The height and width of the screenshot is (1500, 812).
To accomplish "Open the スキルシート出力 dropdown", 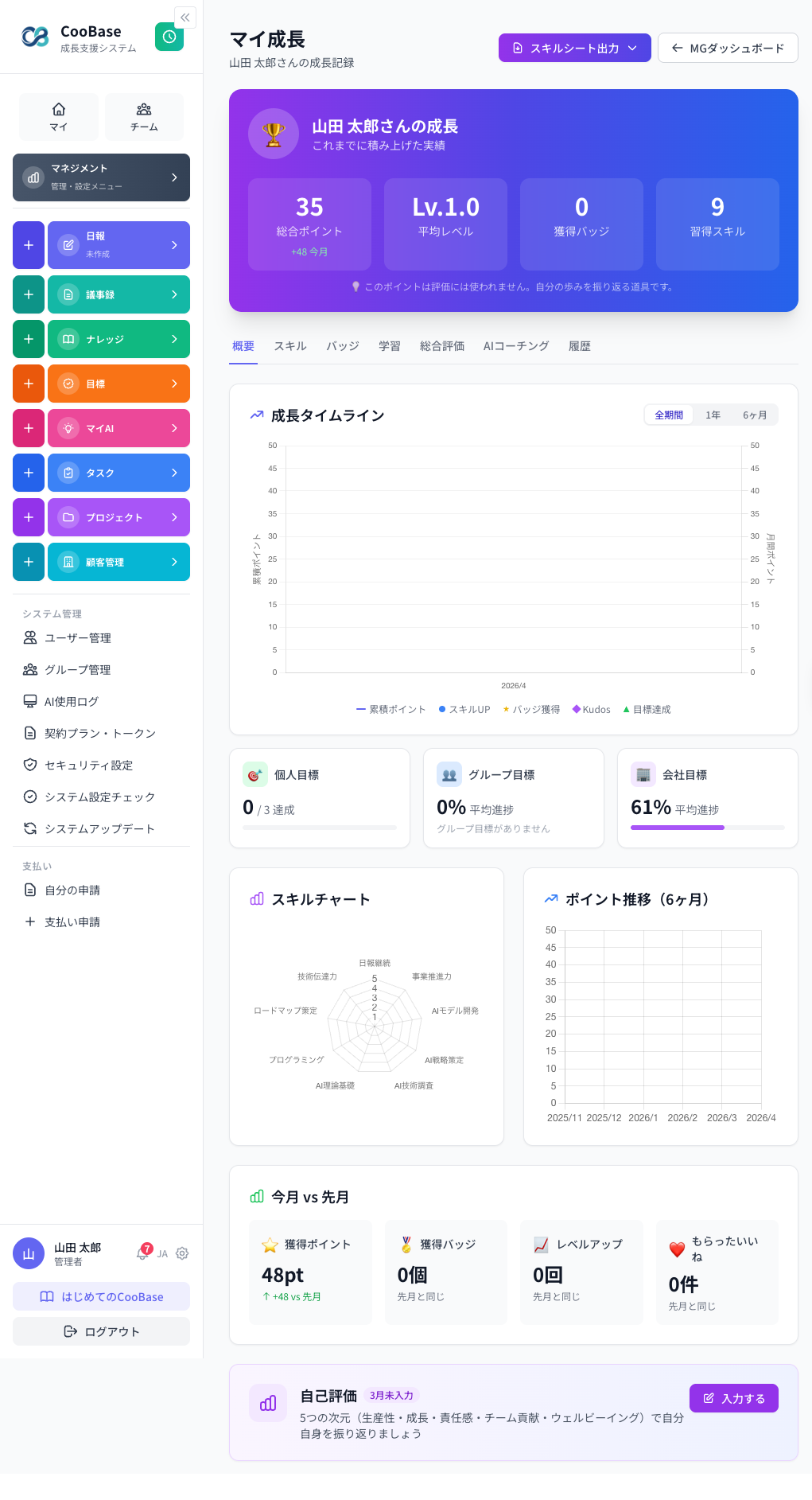I will tap(574, 48).
